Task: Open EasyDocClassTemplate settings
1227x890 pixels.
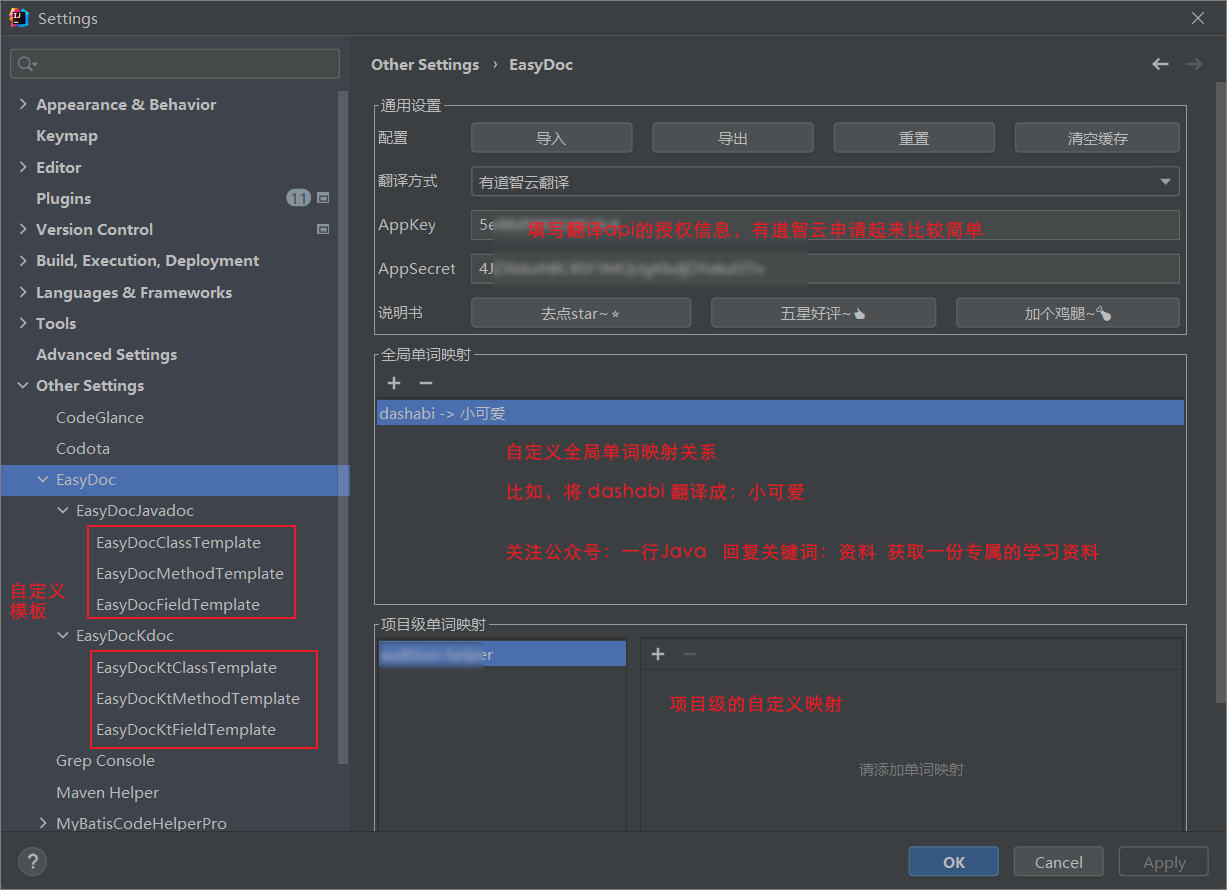Action: point(178,542)
